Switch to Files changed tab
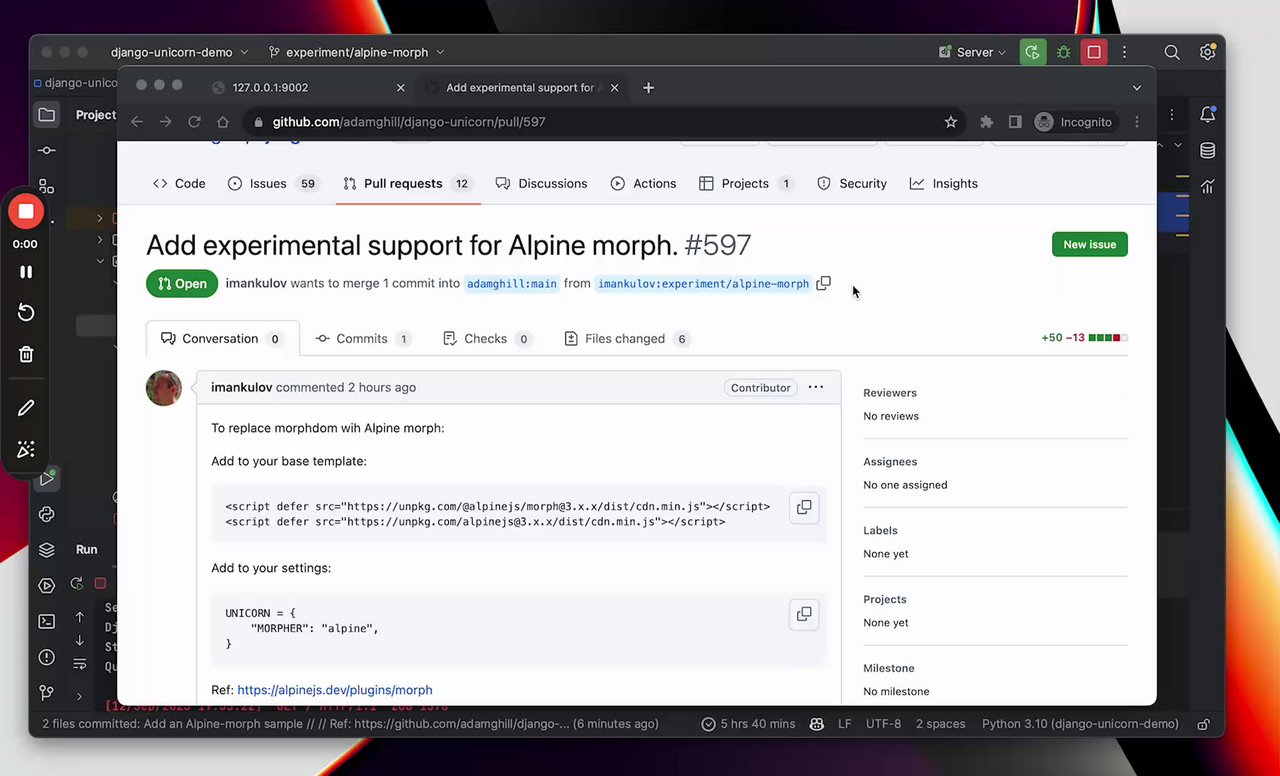 point(626,339)
